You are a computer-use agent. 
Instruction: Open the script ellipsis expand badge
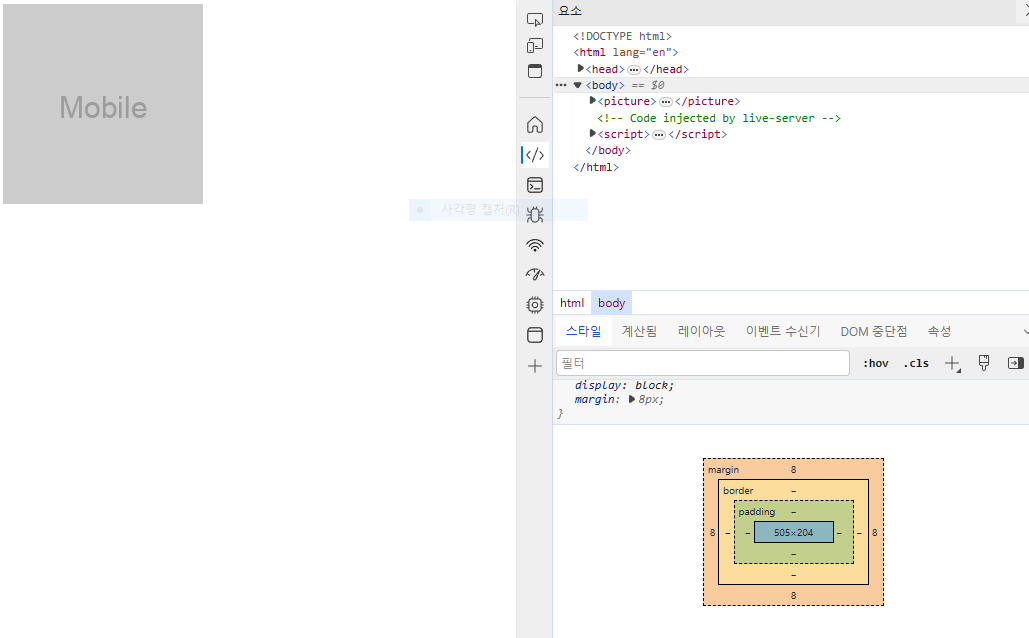[x=659, y=135]
